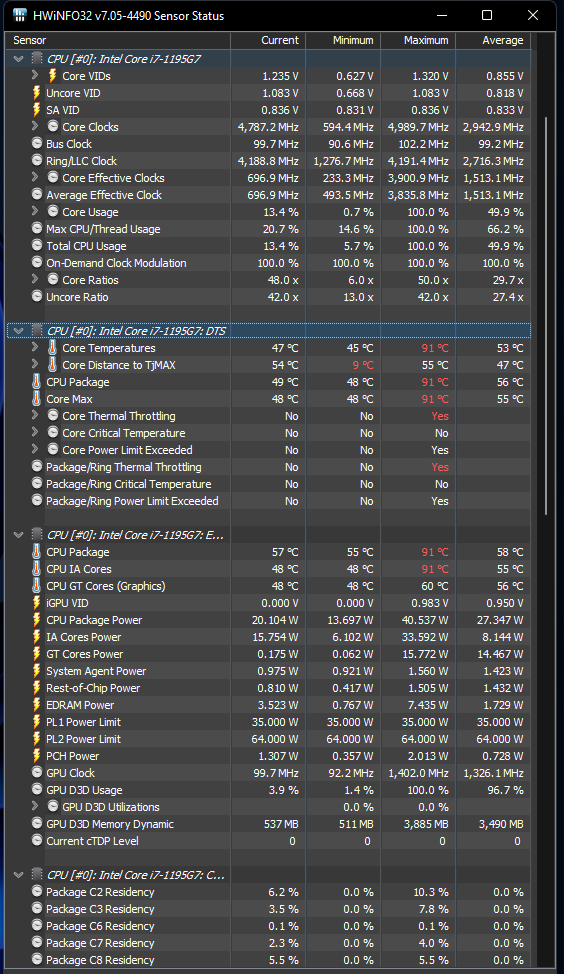Screen dimensions: 564x974
Task: Click the icon next to Average Effective Clock
Action: point(37,194)
